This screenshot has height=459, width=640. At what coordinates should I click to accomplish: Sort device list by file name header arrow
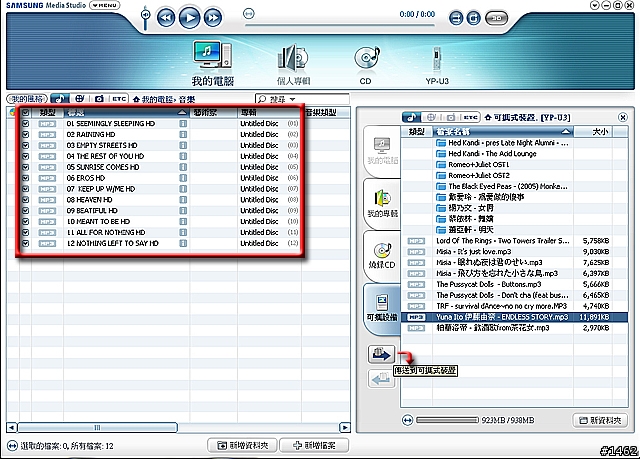point(565,131)
